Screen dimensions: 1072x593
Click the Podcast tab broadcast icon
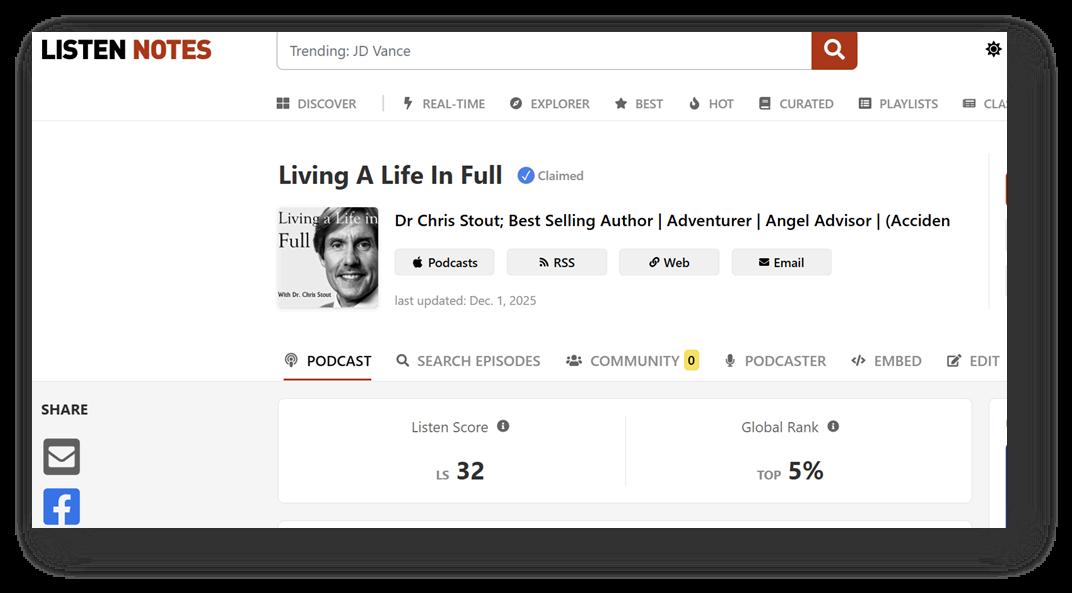click(291, 360)
